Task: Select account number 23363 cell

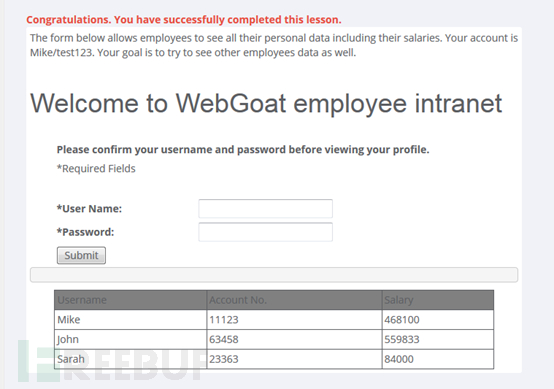Action: [294, 359]
